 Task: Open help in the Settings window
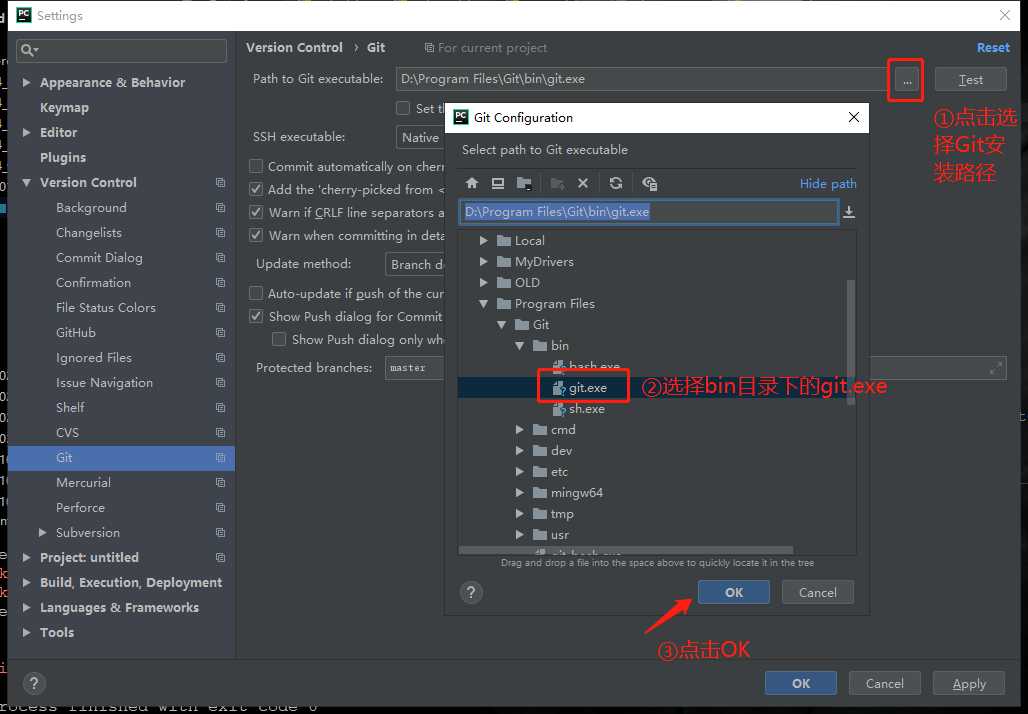tap(34, 684)
